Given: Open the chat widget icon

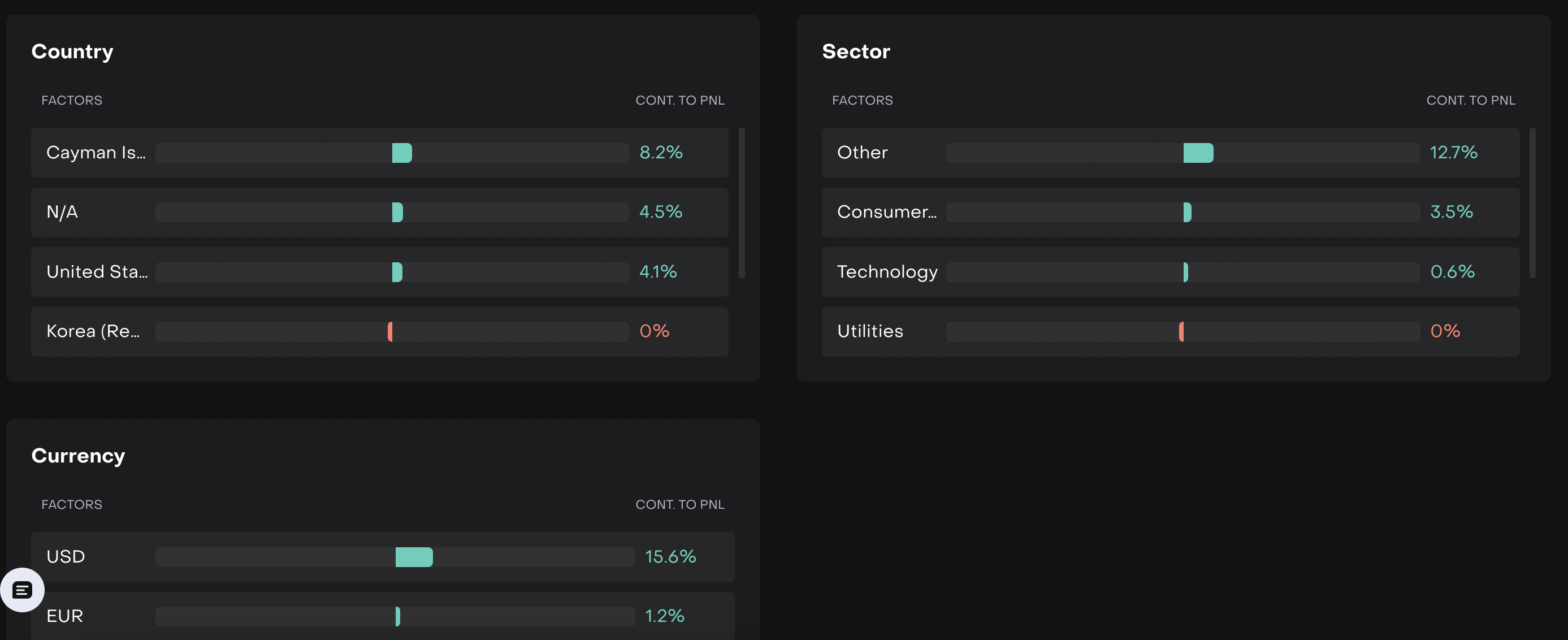Looking at the screenshot, I should pos(23,590).
